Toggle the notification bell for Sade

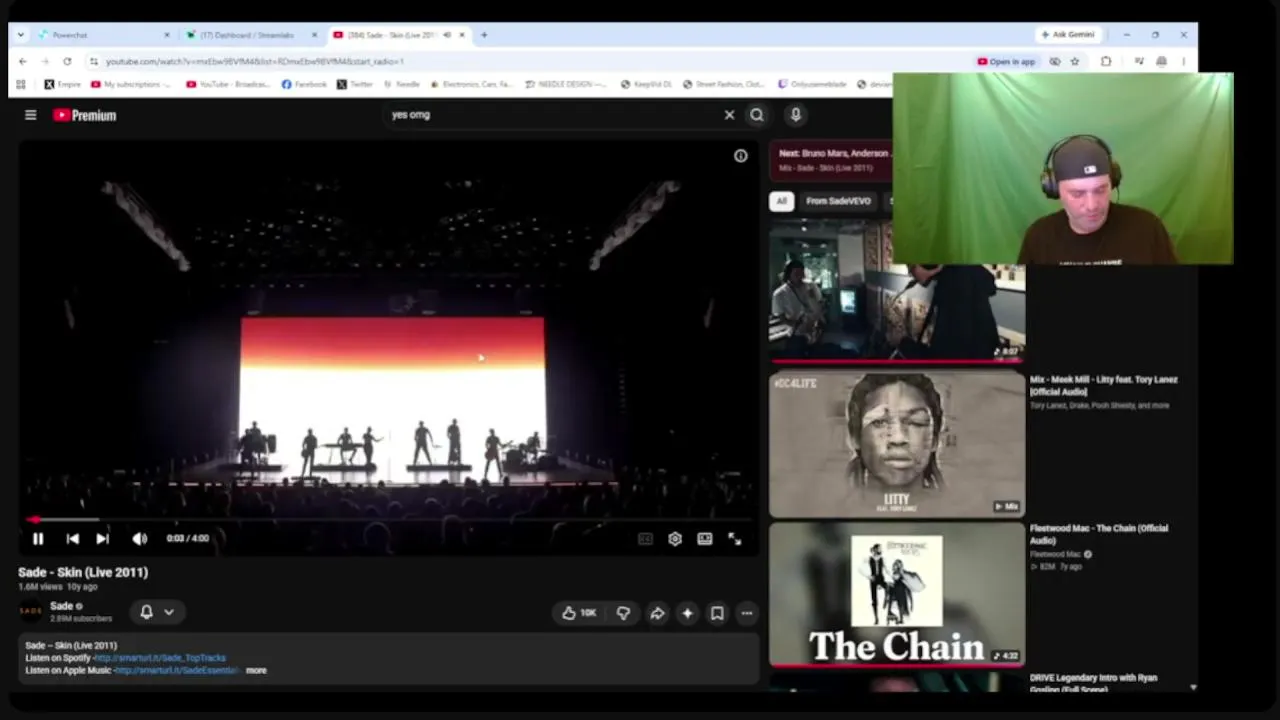pos(146,612)
